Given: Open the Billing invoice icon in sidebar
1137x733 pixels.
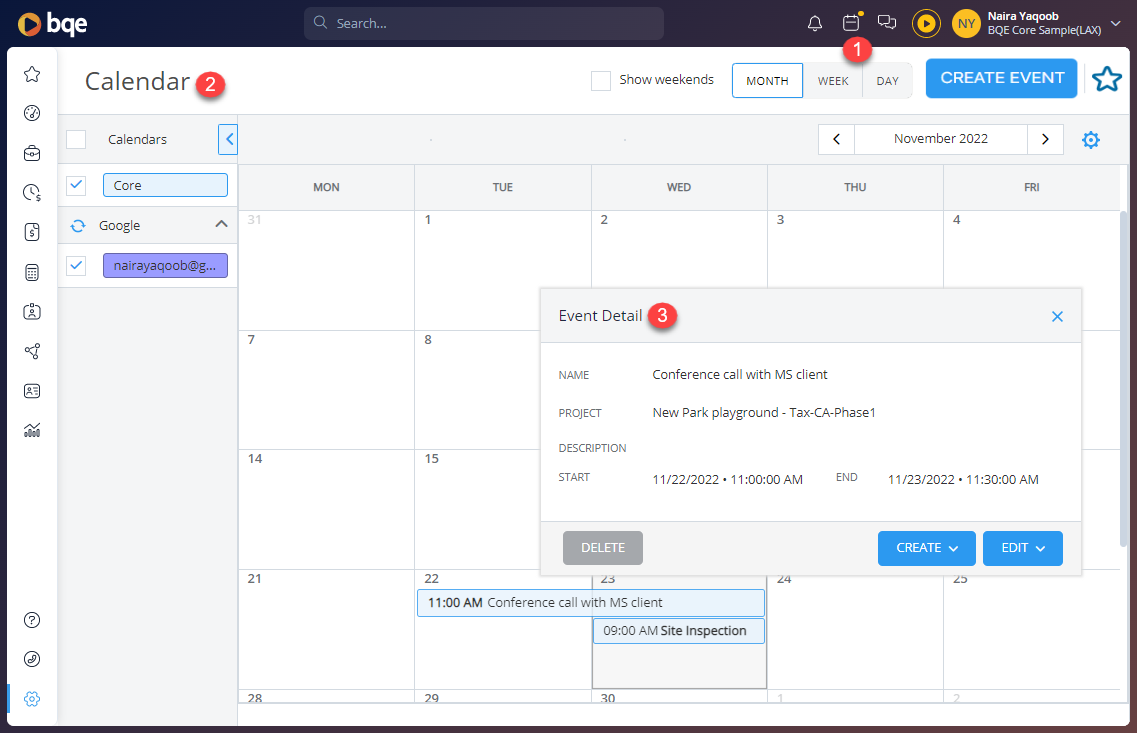Looking at the screenshot, I should coord(32,232).
